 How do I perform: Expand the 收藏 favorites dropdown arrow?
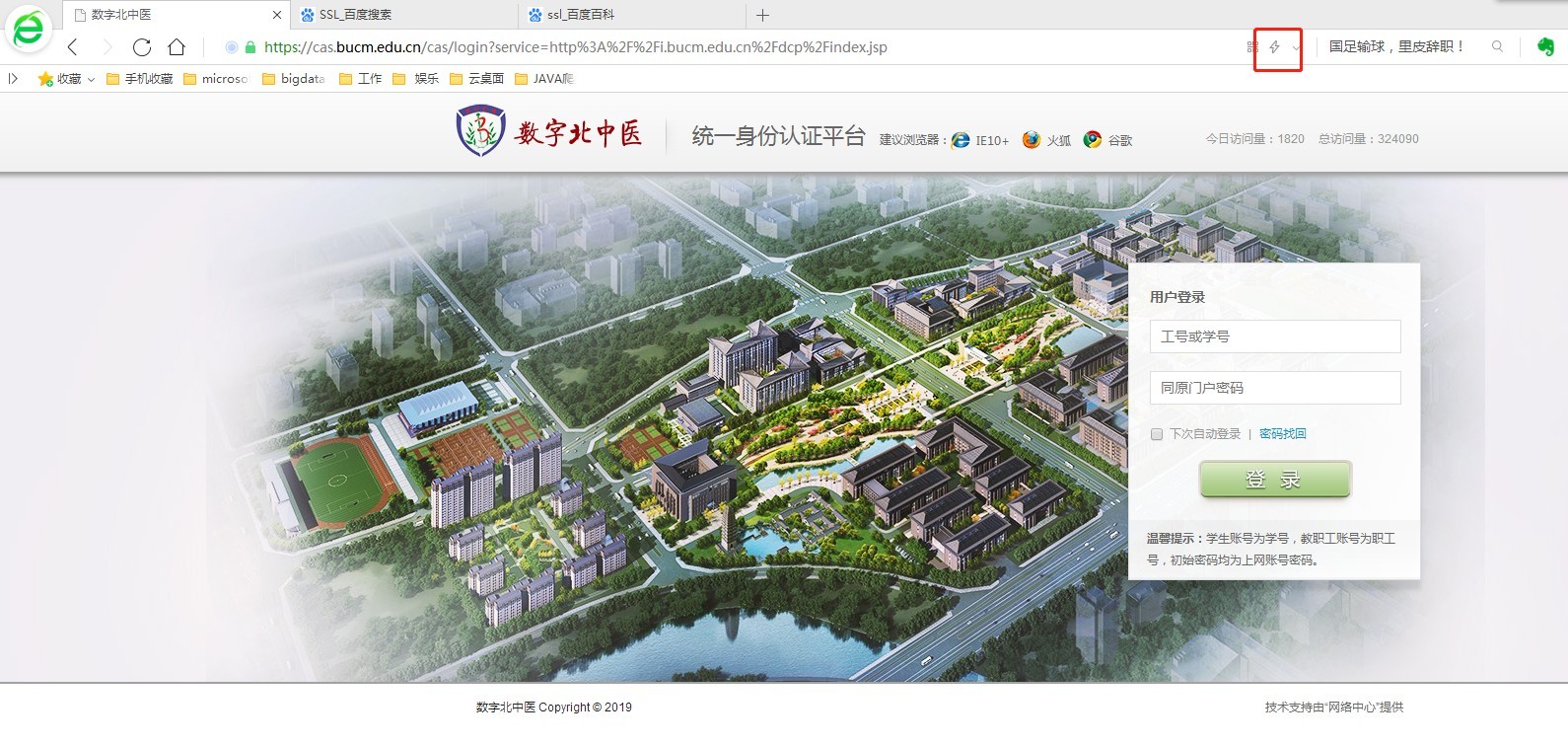pos(92,79)
